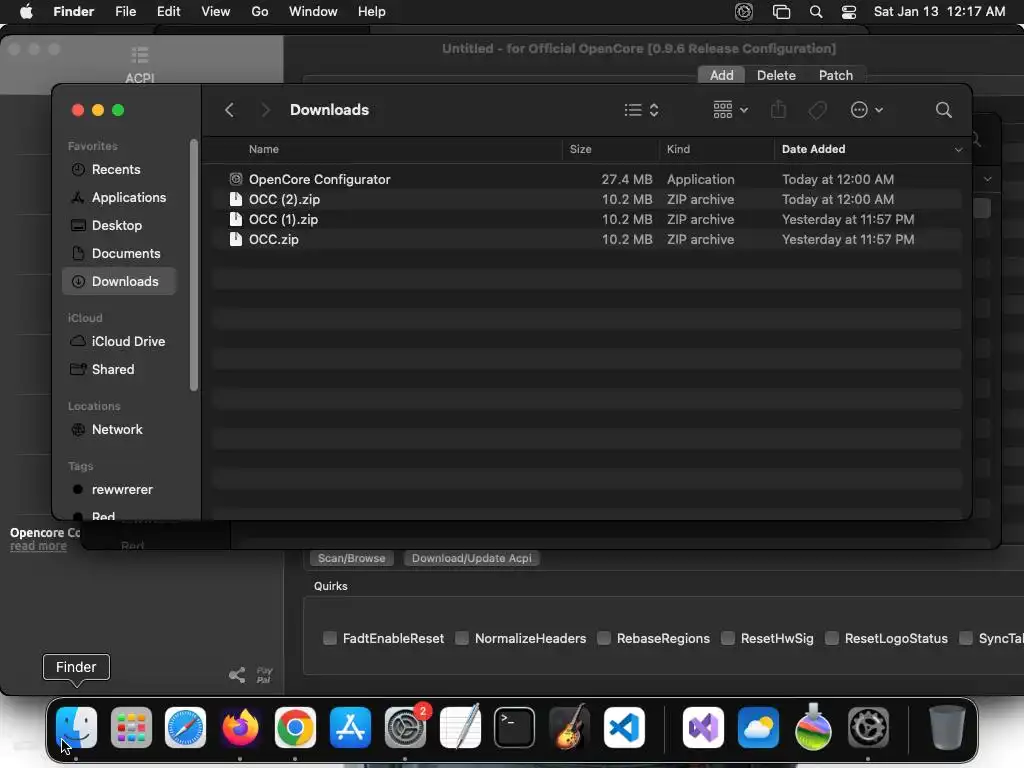1024x768 pixels.
Task: Click the Patch tab in OpenCore Configurator
Action: click(x=836, y=75)
